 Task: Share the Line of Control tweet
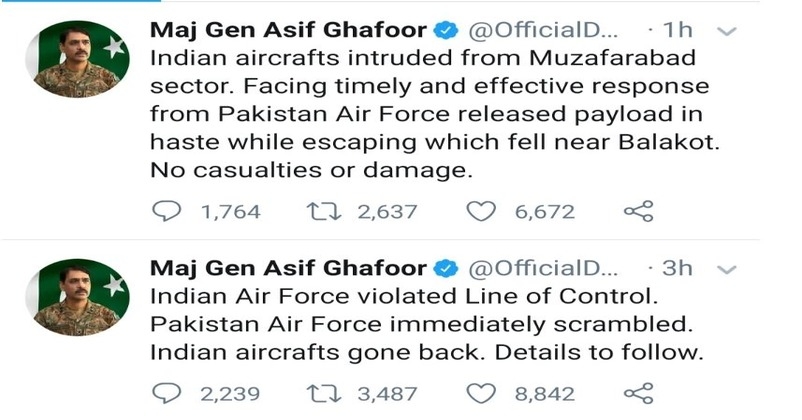point(638,393)
